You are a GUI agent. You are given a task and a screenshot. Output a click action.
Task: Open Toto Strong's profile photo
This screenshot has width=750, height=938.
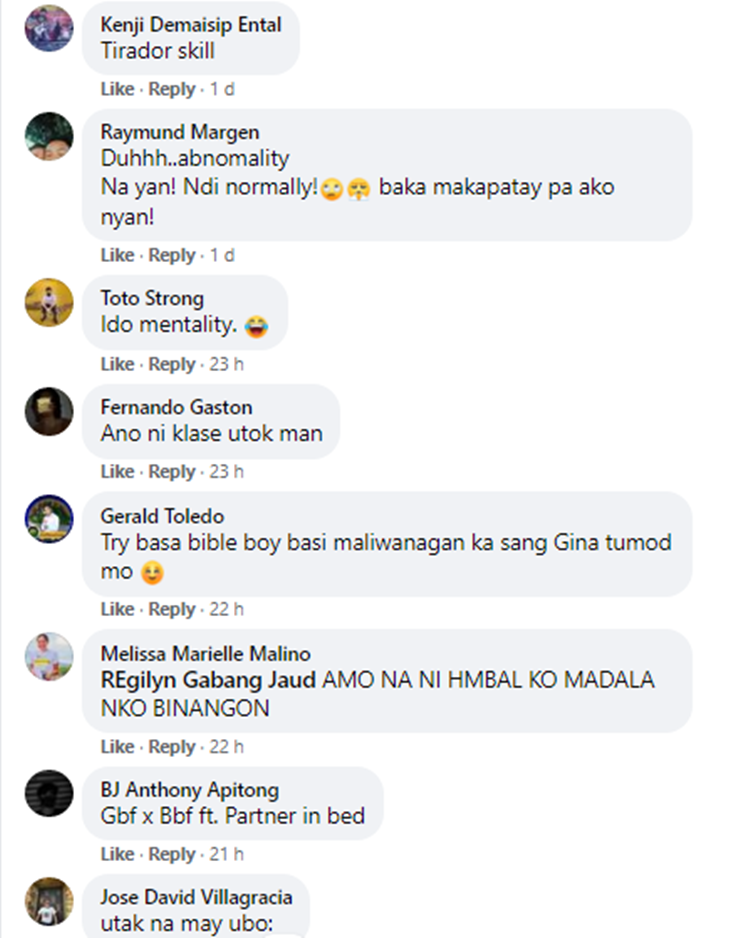tap(49, 302)
